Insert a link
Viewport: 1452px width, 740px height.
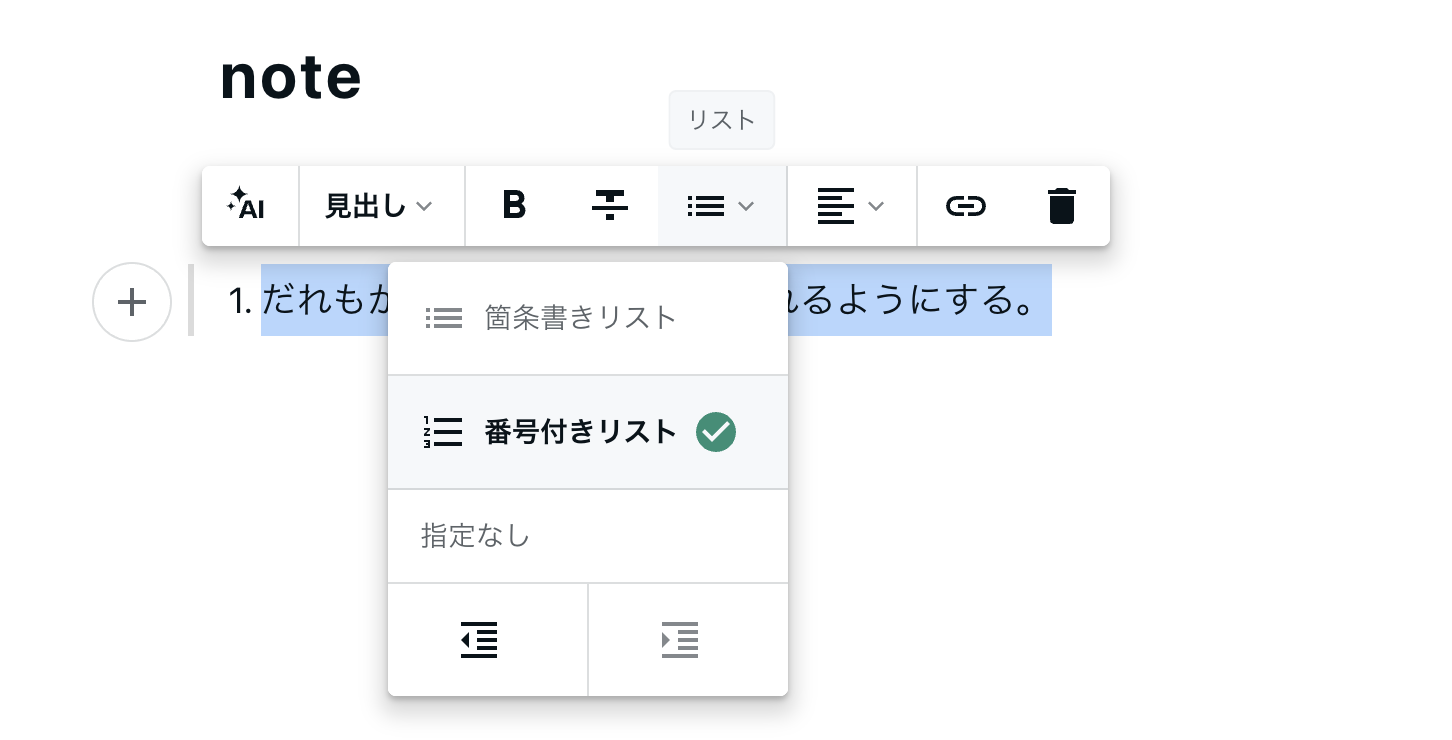point(966,206)
